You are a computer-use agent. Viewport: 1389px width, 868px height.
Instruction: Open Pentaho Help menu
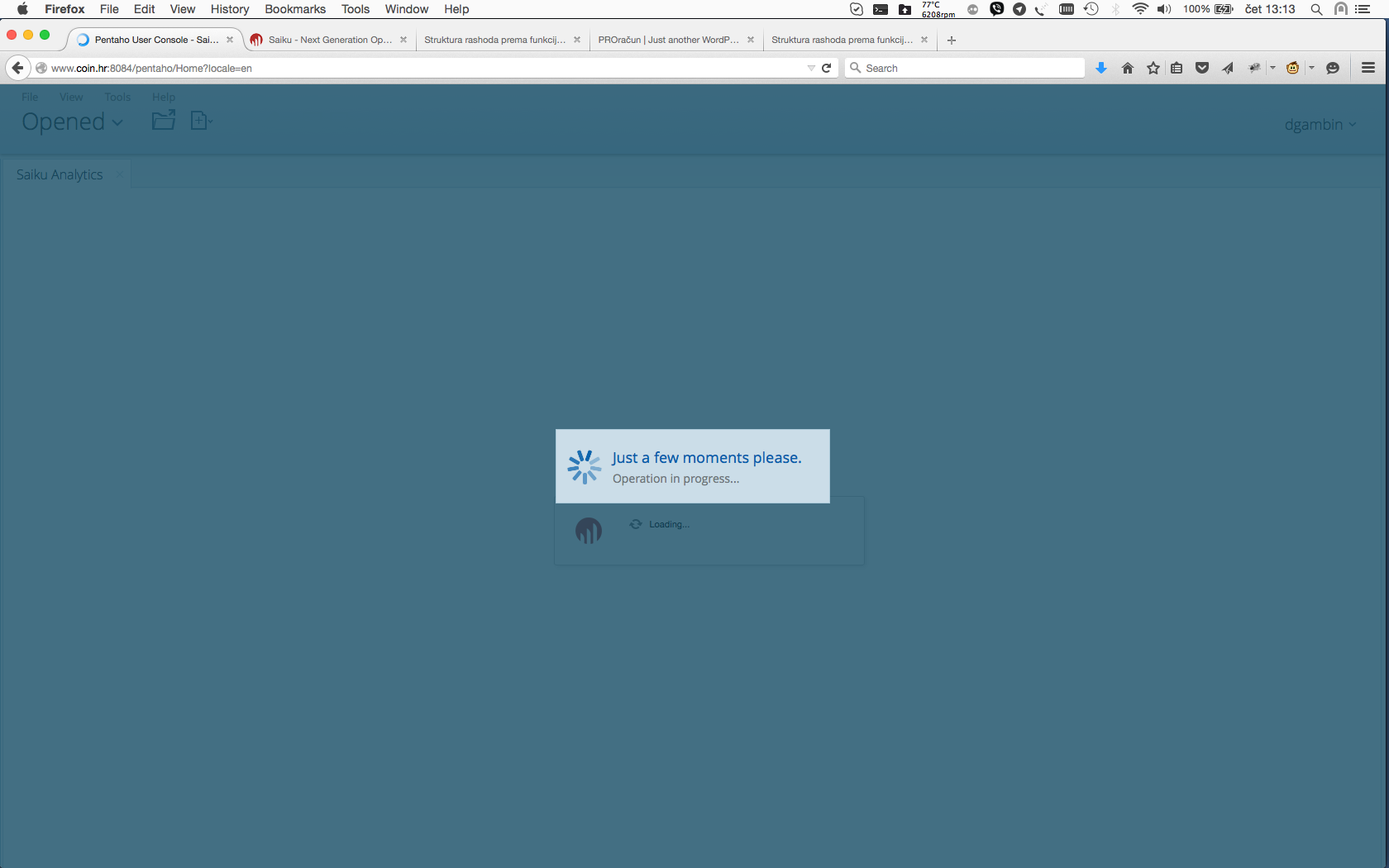click(164, 97)
